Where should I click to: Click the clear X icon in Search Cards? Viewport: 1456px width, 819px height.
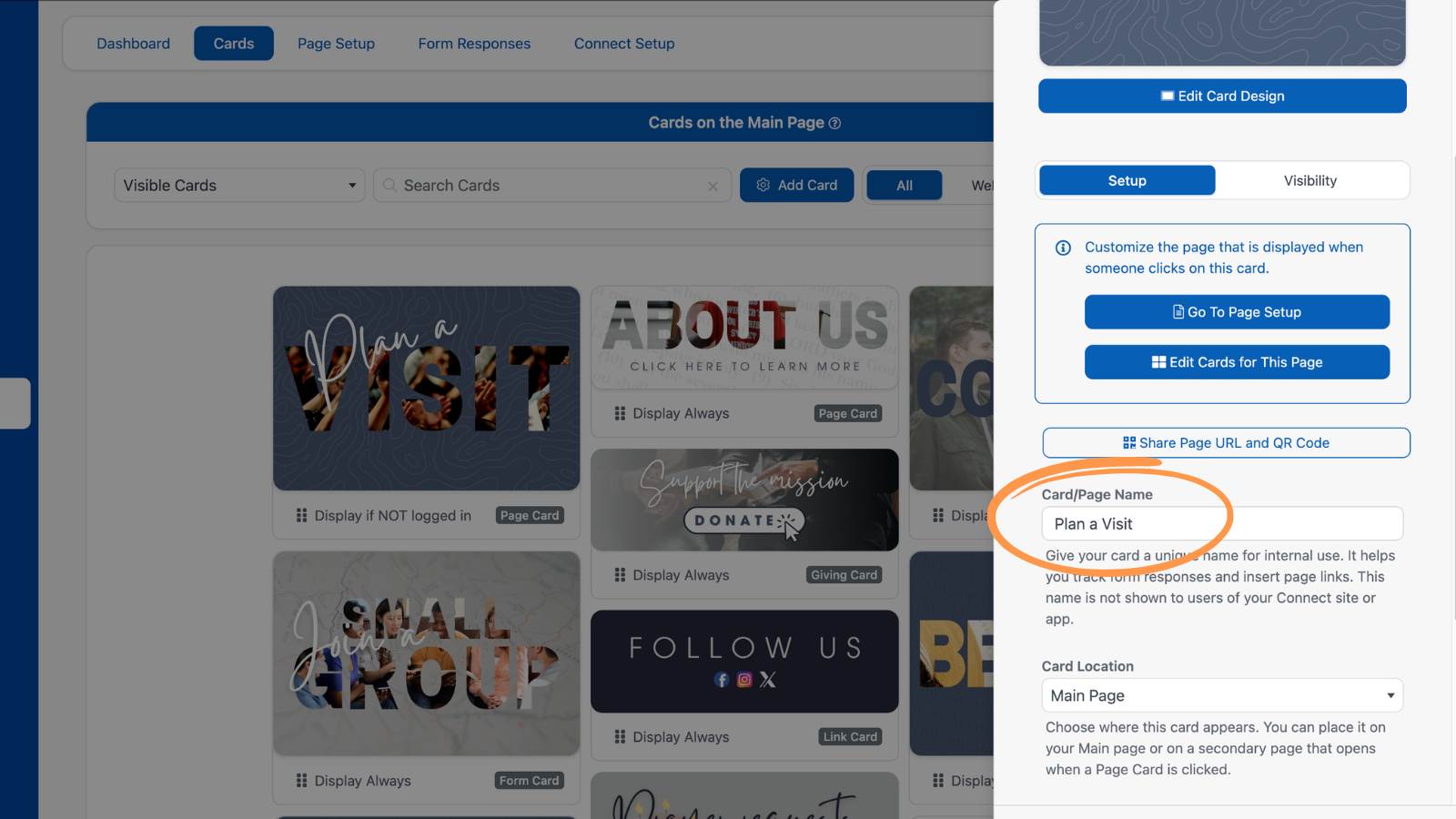(x=713, y=186)
